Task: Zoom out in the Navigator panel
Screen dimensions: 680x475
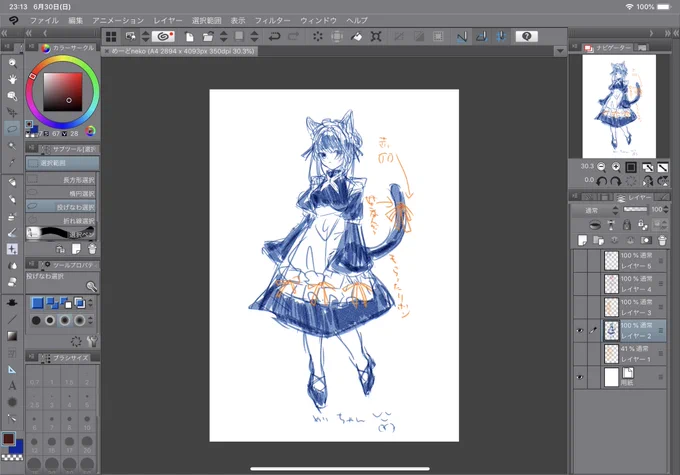Action: click(602, 167)
